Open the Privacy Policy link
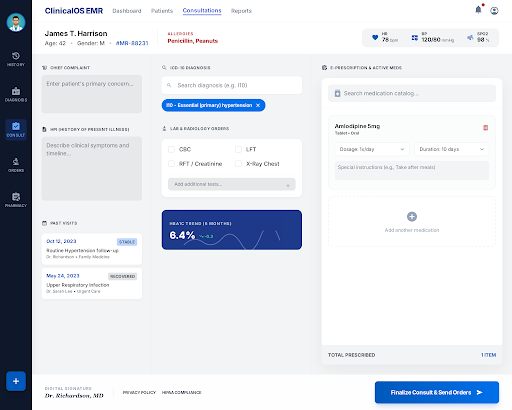Image resolution: width=512 pixels, height=410 pixels. point(139,392)
